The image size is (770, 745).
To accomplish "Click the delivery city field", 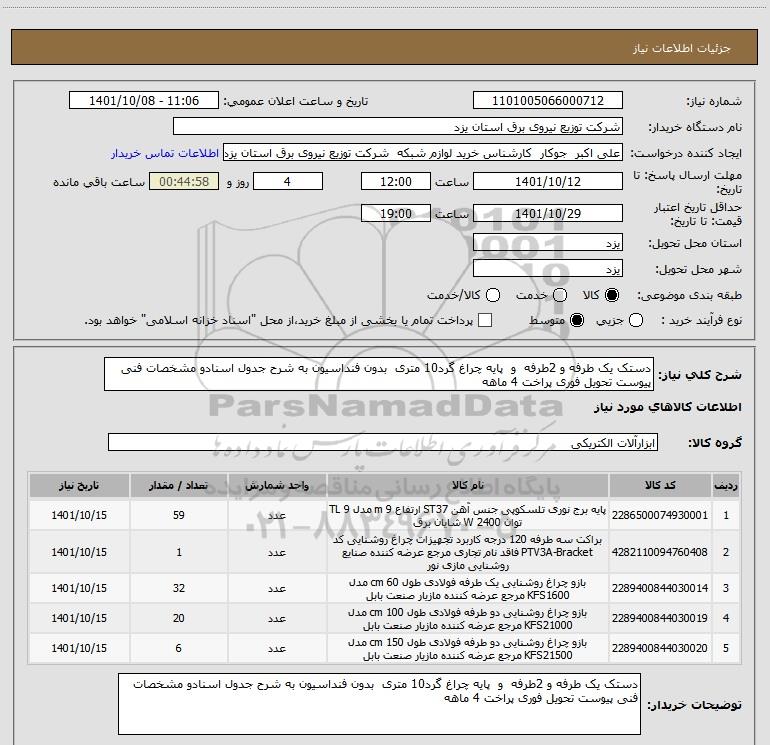I will click(548, 269).
